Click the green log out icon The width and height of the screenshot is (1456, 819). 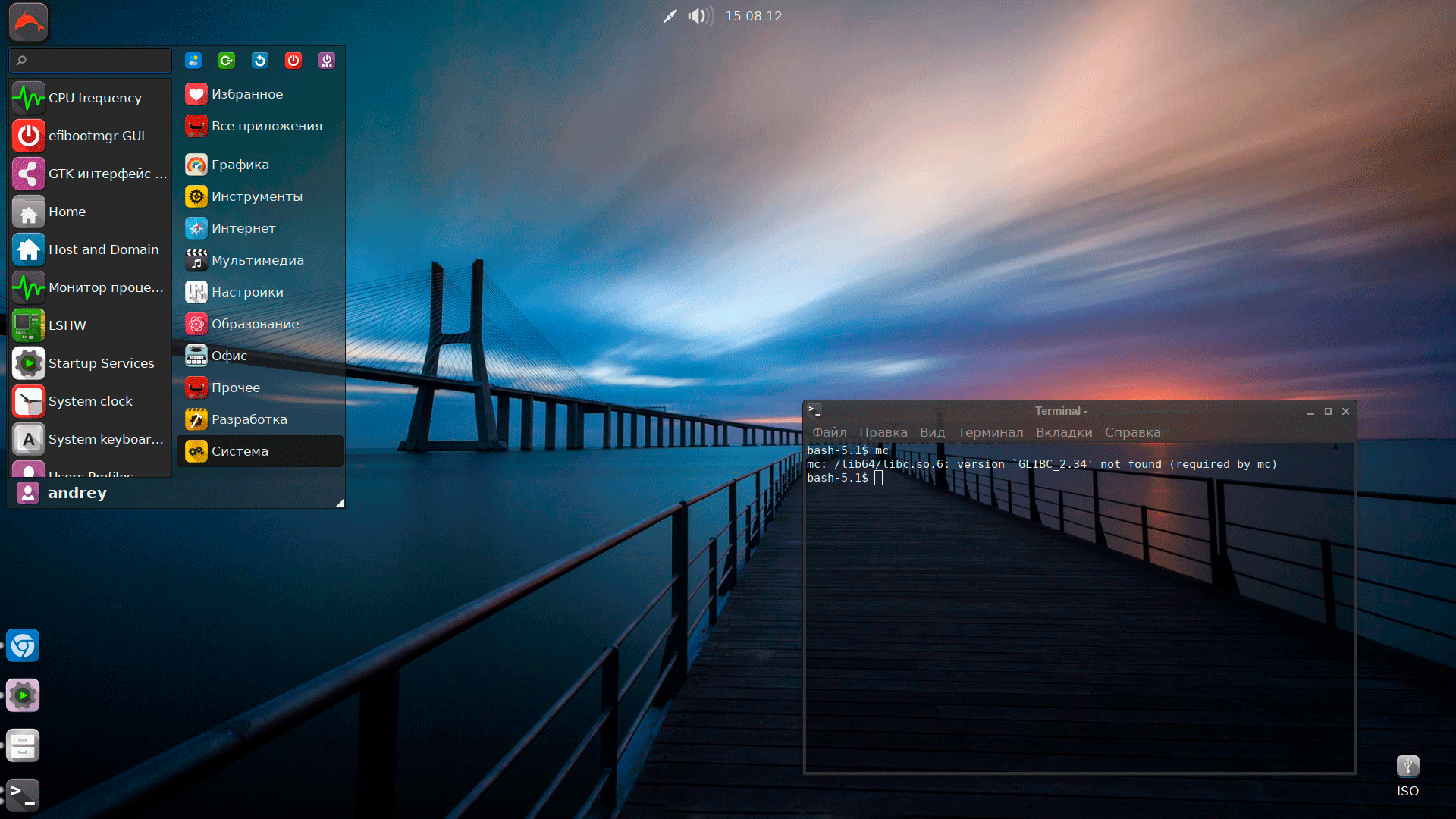[x=227, y=61]
